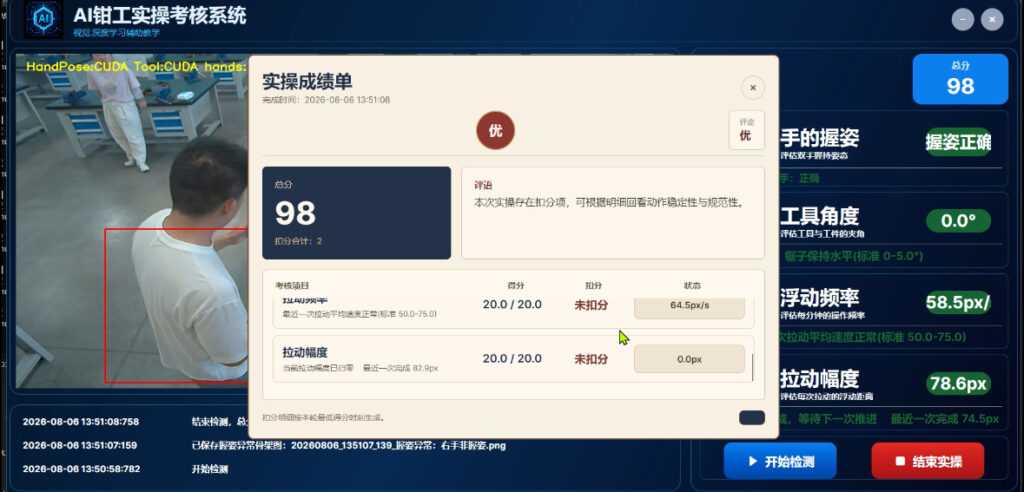Click the round 优 grade badge
Screen dimensions: 1024x492
coord(496,131)
